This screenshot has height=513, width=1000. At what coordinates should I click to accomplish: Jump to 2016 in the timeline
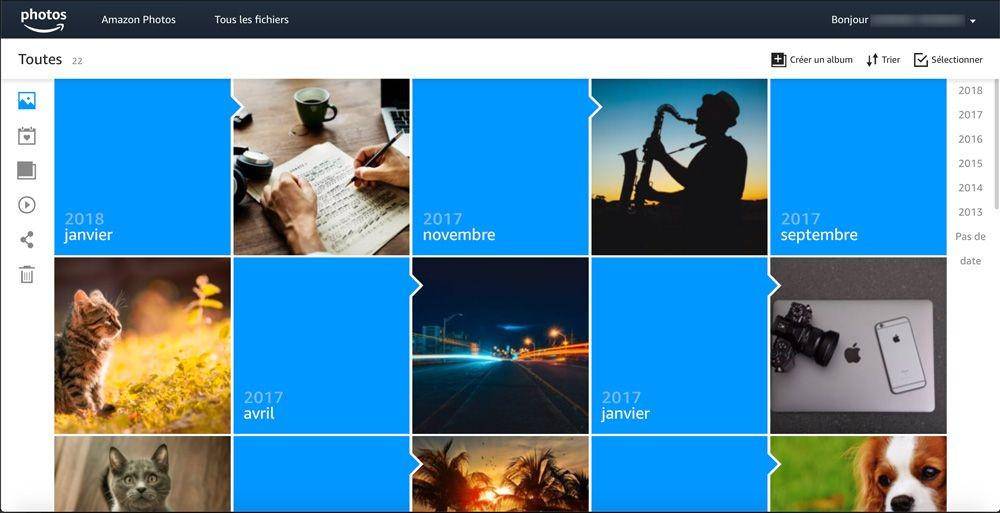pos(970,139)
